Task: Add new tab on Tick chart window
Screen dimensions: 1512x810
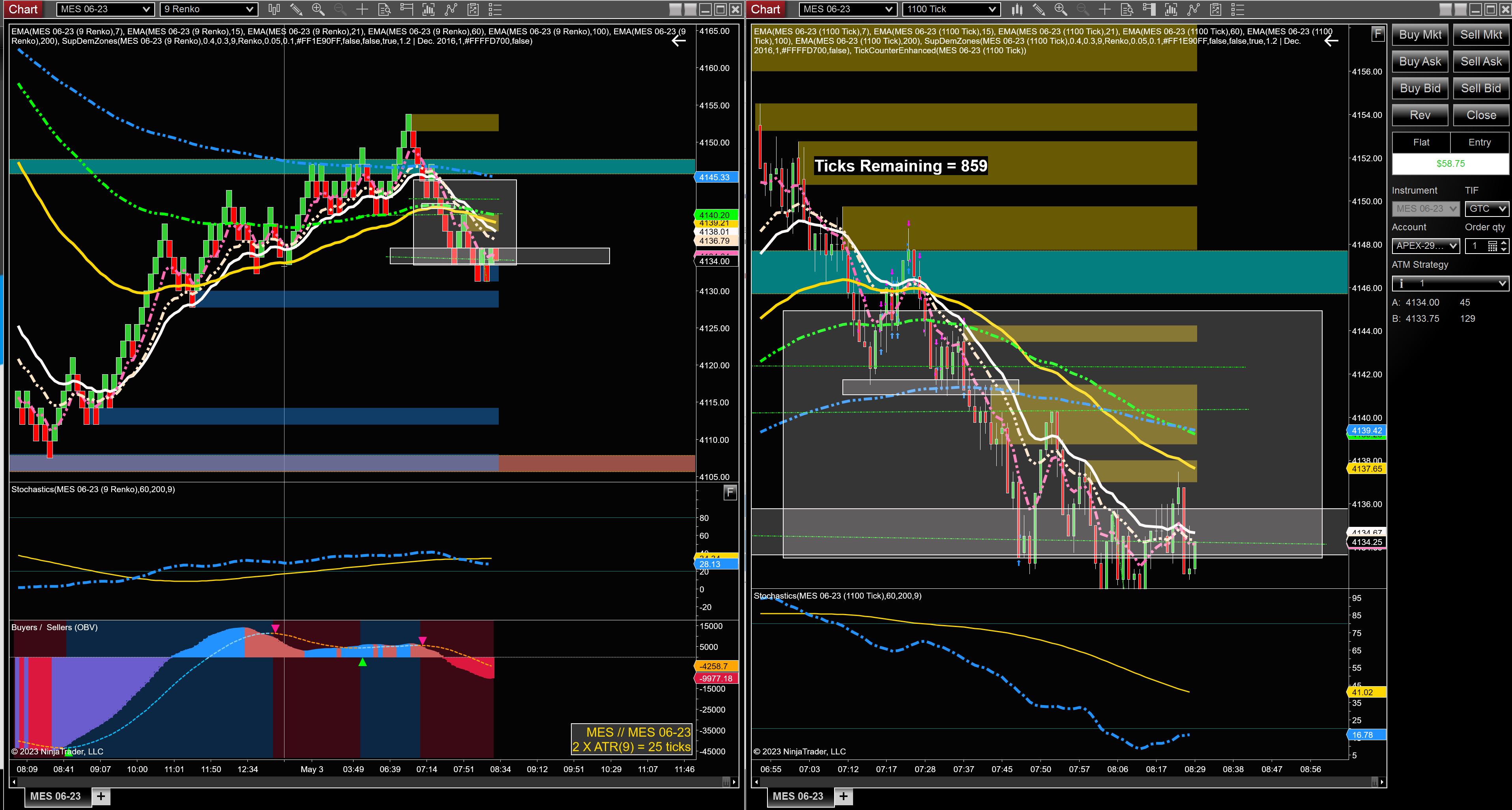Action: point(844,796)
